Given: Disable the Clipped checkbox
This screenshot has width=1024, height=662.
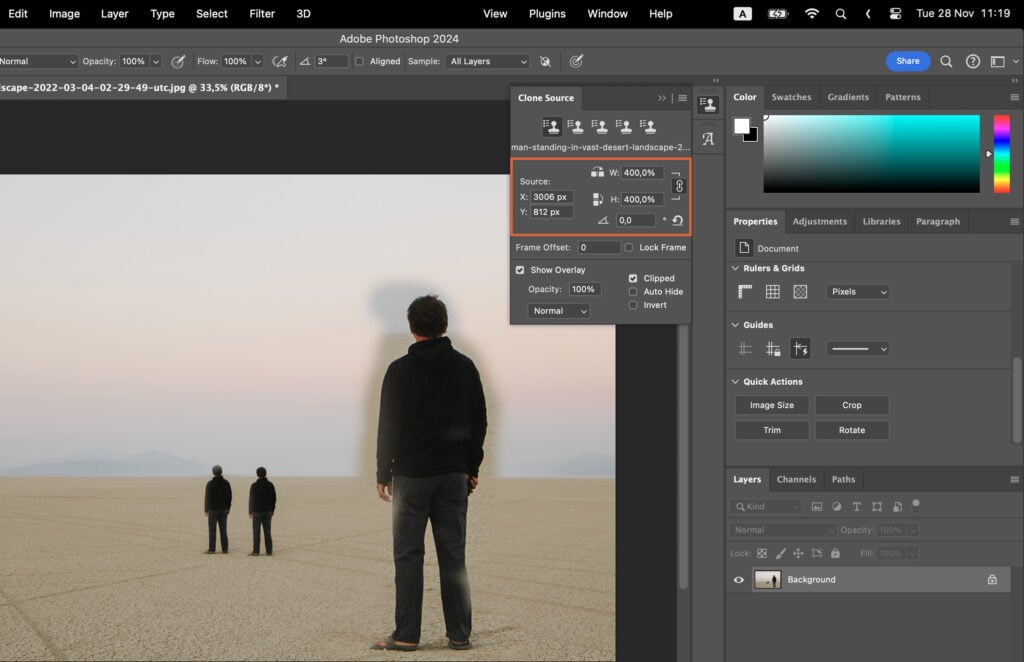Looking at the screenshot, I should click(634, 278).
